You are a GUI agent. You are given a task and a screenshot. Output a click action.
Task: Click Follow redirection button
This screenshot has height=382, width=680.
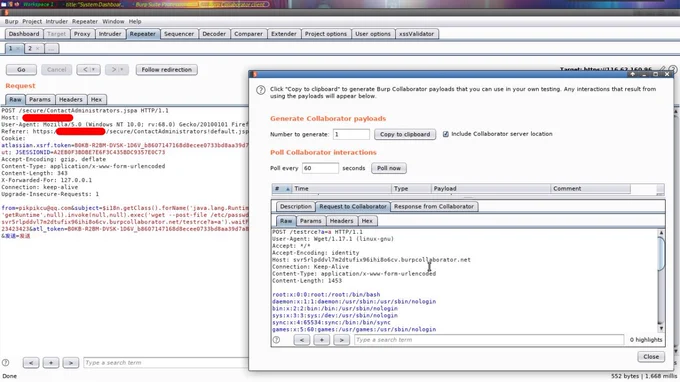[x=167, y=69]
